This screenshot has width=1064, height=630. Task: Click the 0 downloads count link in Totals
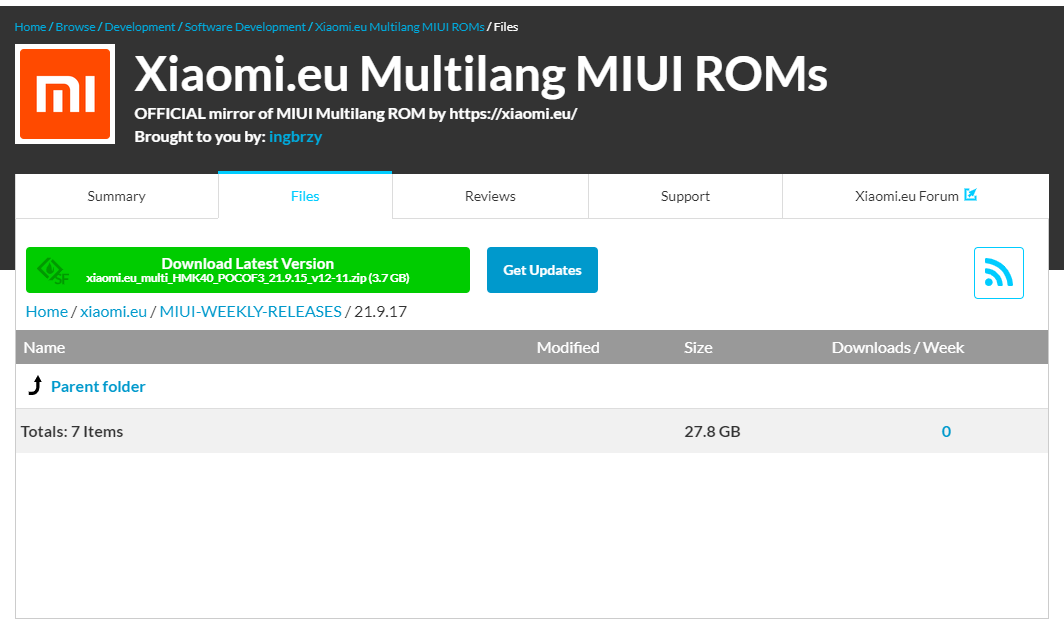pyautogui.click(x=946, y=432)
